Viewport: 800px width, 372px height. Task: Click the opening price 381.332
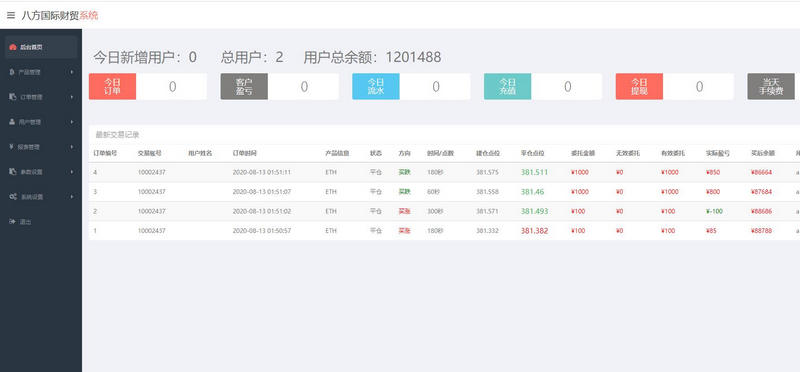487,231
